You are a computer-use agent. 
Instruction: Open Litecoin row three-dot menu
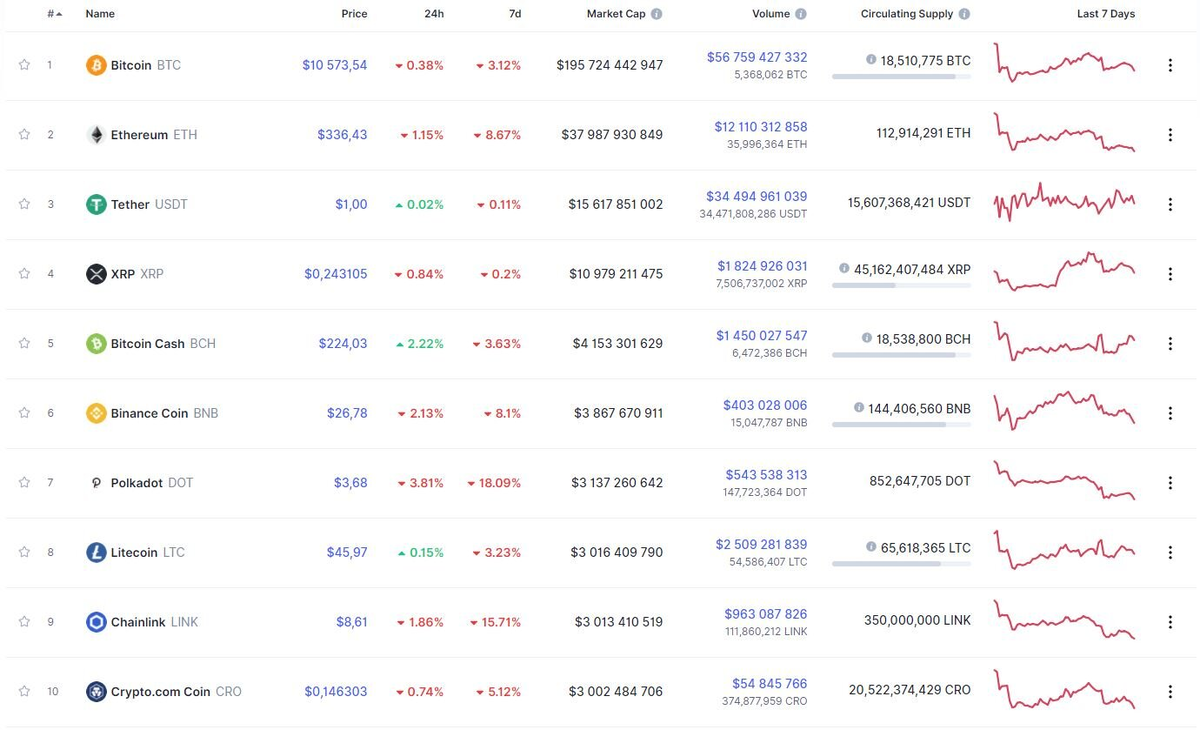pyautogui.click(x=1170, y=552)
